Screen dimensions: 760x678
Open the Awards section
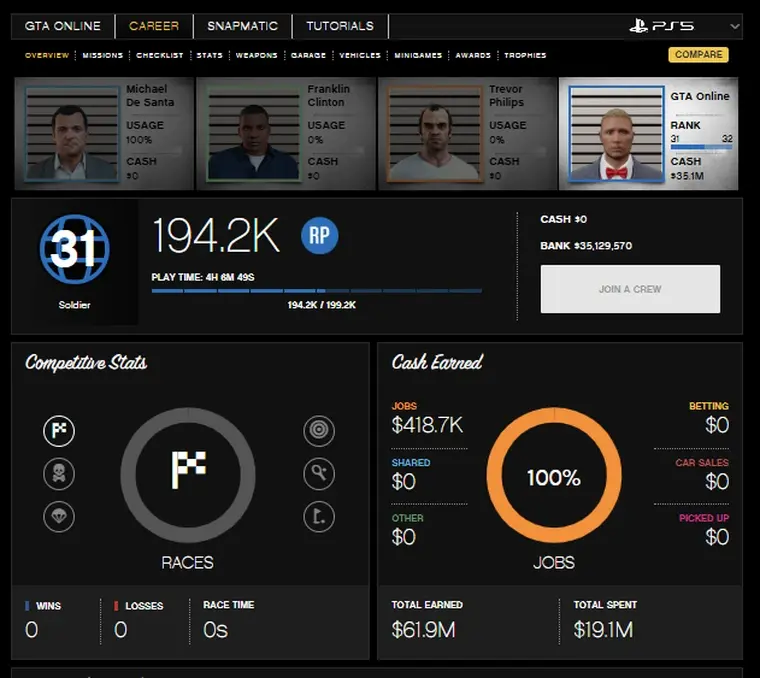point(473,56)
